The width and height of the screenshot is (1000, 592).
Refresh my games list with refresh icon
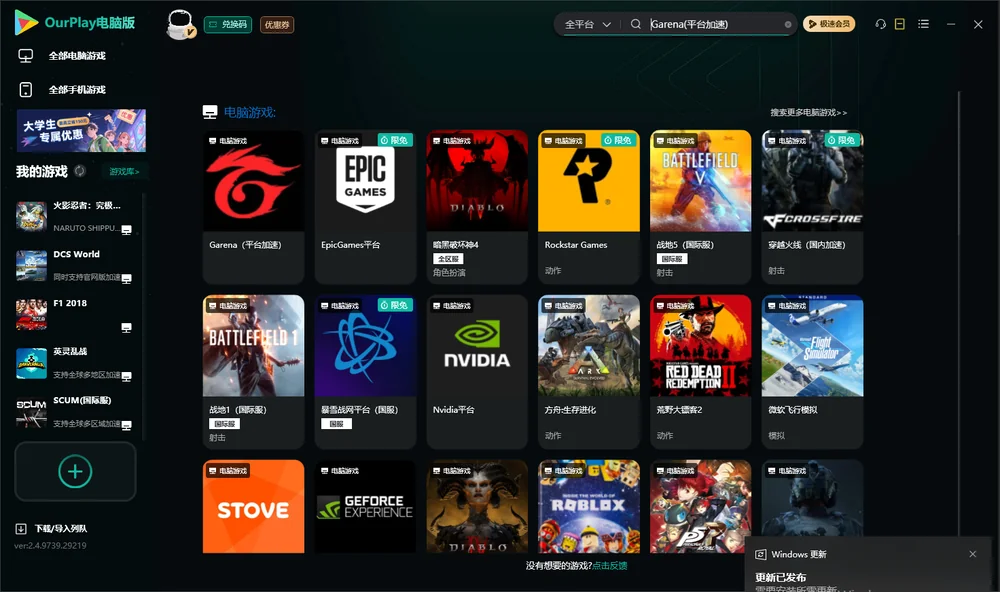click(x=80, y=171)
